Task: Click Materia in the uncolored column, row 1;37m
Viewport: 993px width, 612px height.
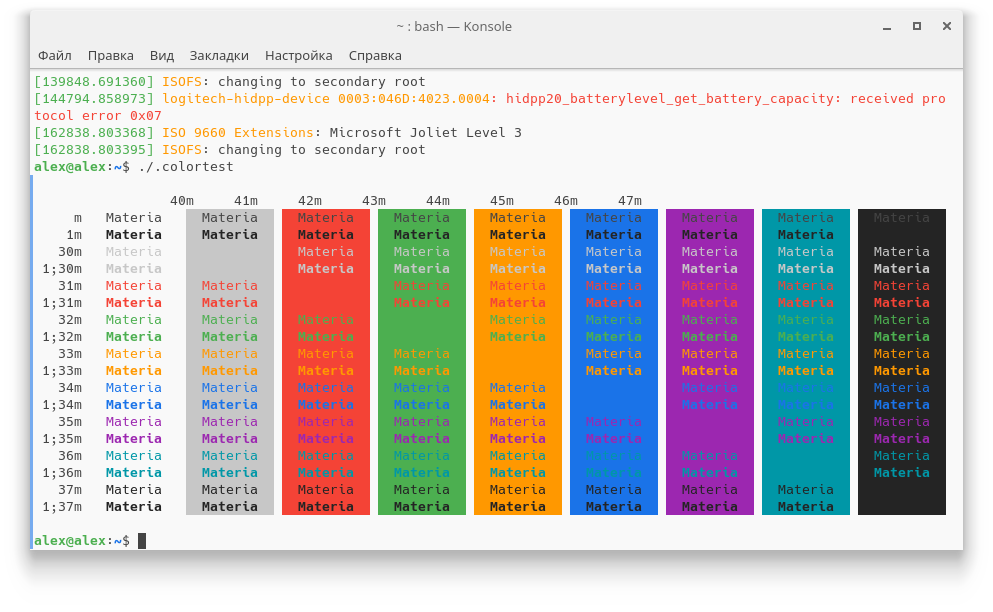Action: pyautogui.click(x=134, y=507)
